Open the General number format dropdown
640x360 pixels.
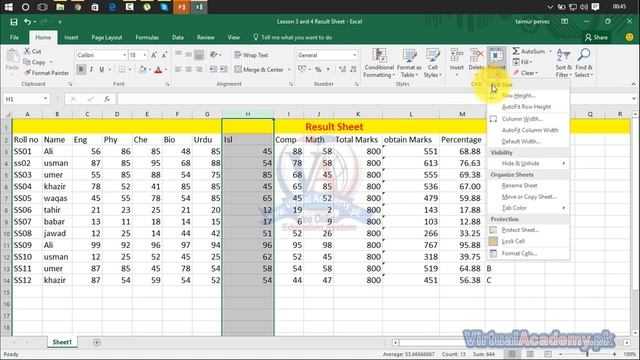tap(354, 55)
